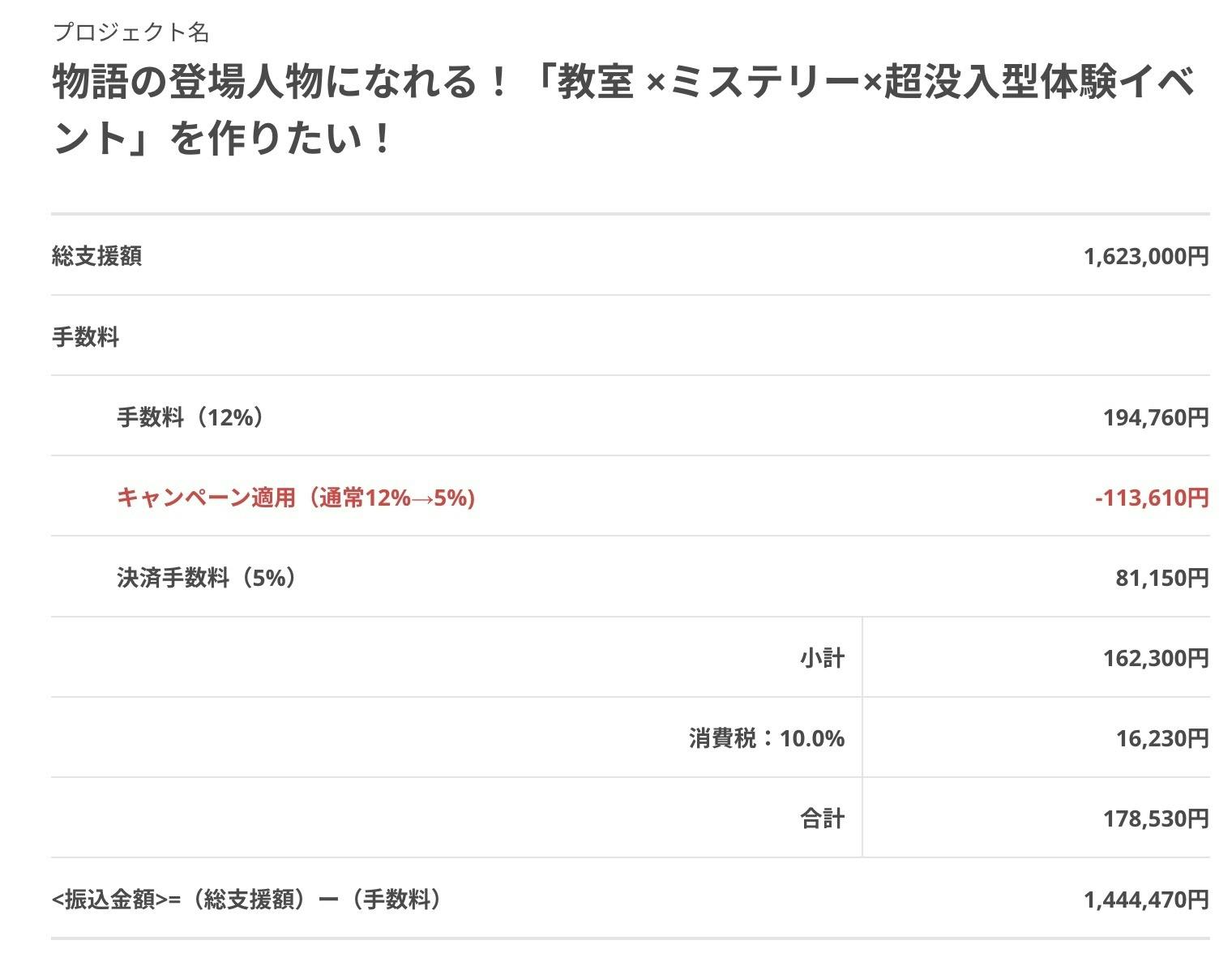Image resolution: width=1232 pixels, height=953 pixels.
Task: Click the 194,760円 fee amount
Action: click(1155, 417)
